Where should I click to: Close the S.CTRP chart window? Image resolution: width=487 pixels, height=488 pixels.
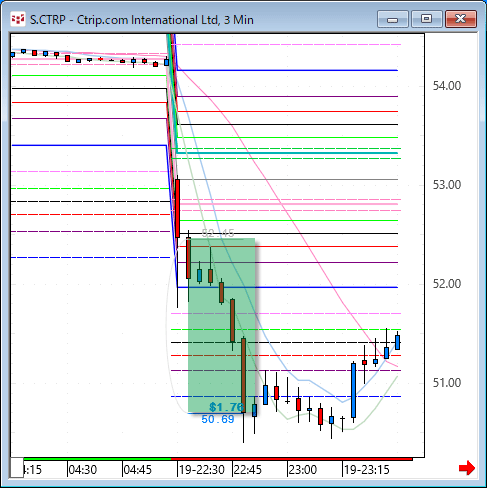coord(461,19)
